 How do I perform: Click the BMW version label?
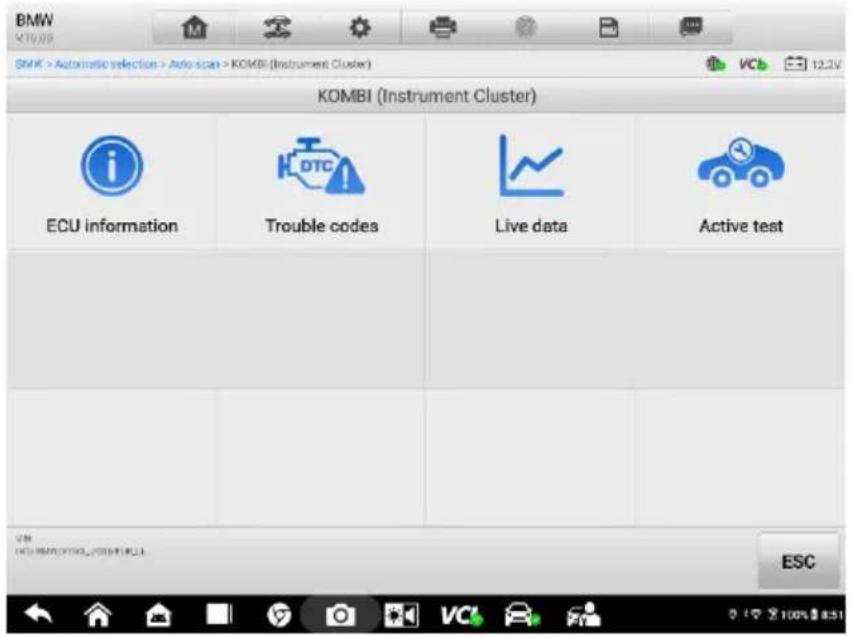34,38
